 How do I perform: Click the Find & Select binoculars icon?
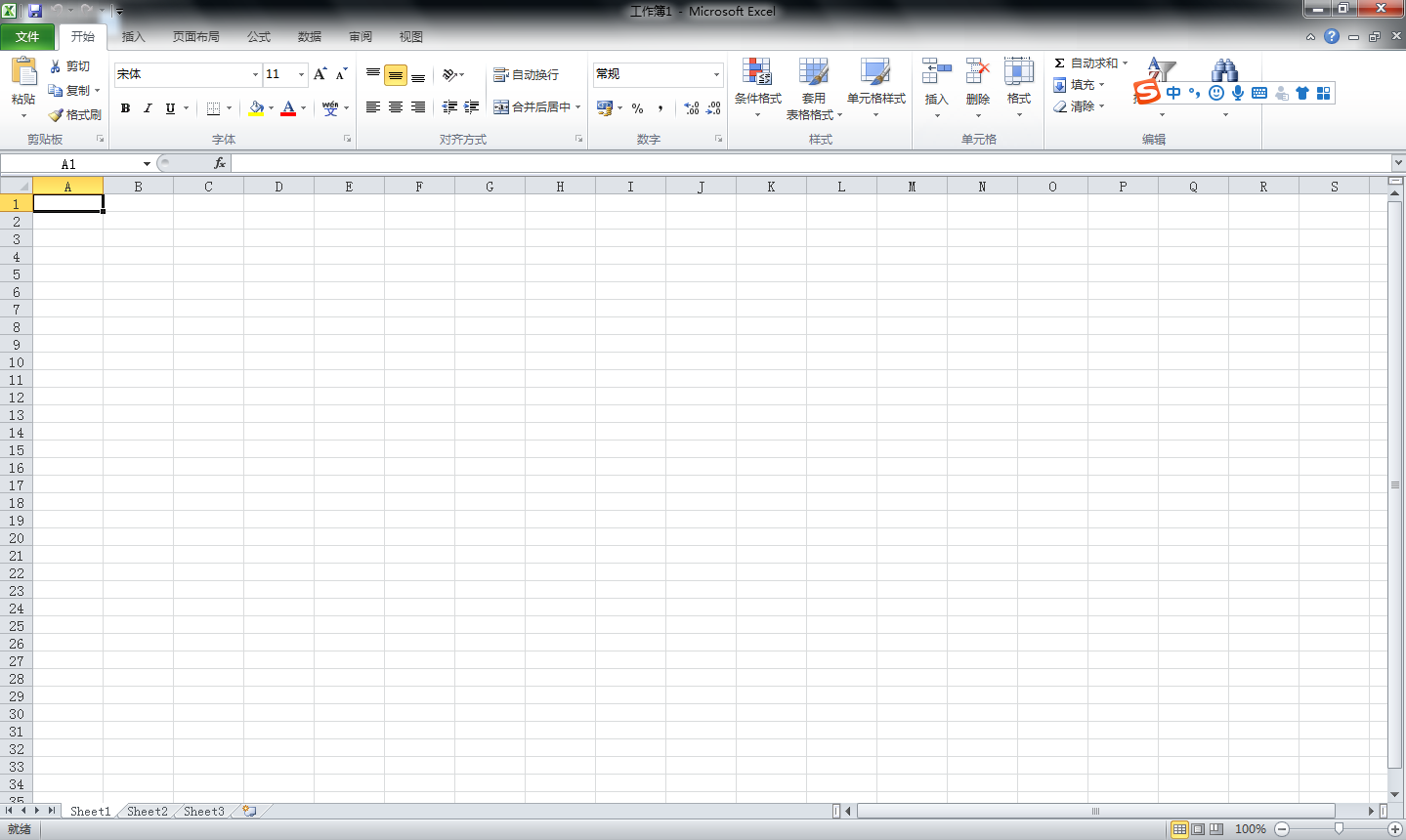(x=1224, y=71)
